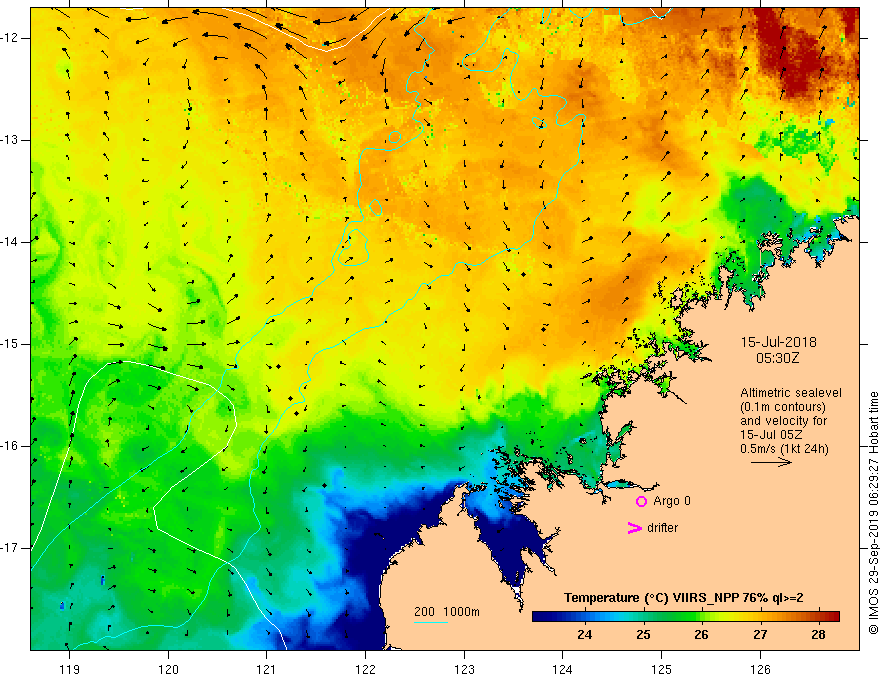
Task: Click longitude axis label 120
Action: tap(168, 669)
